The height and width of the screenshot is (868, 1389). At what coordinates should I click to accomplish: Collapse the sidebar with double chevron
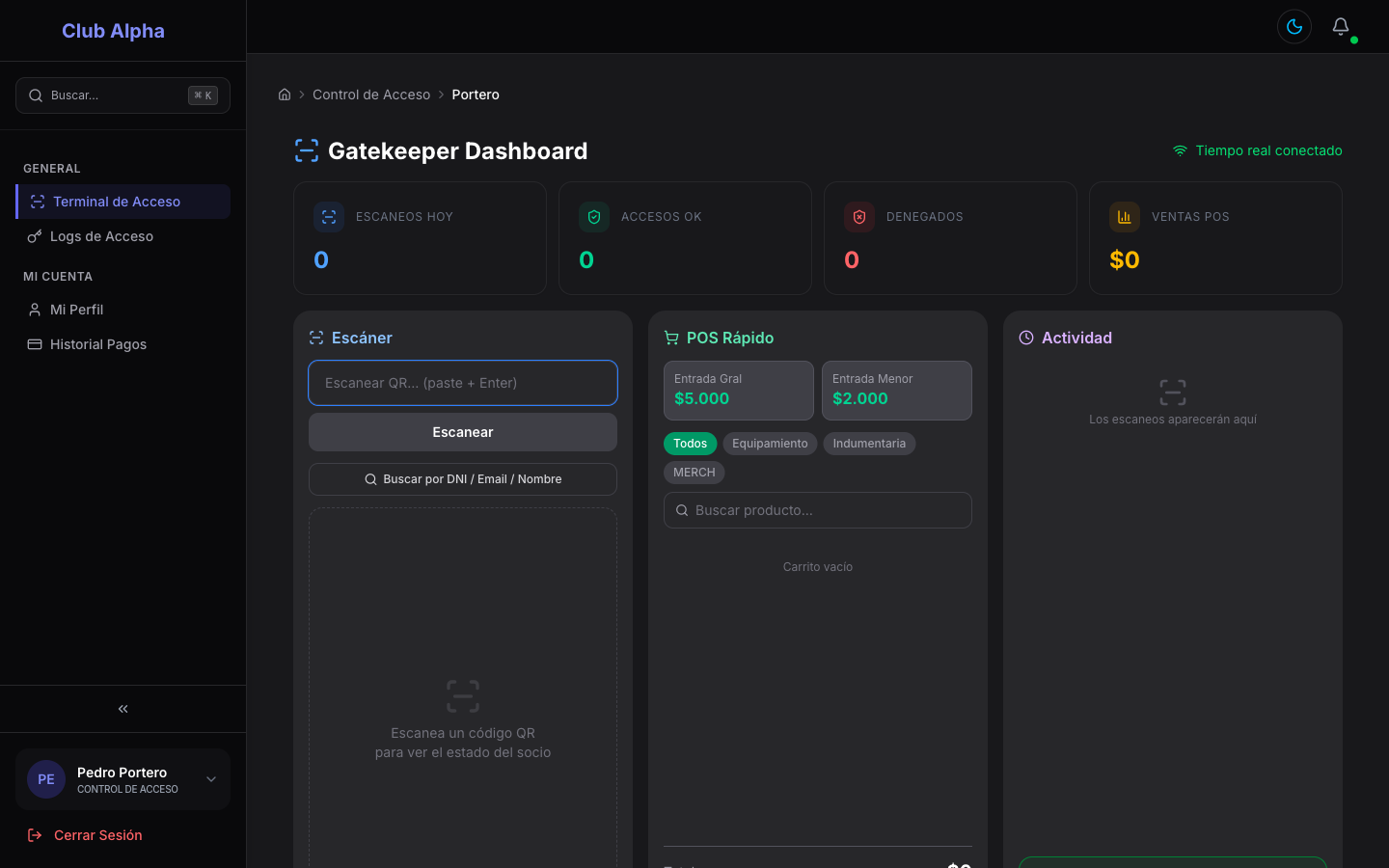tap(123, 709)
